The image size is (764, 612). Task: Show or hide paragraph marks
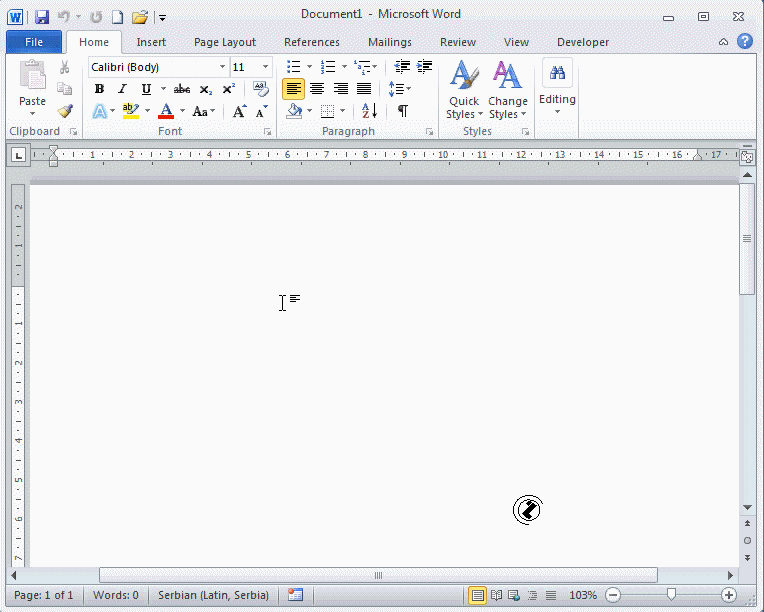402,111
